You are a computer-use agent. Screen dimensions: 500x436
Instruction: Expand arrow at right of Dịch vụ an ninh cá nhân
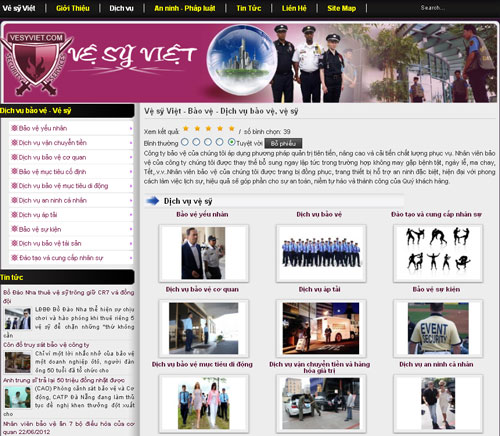[x=131, y=200]
